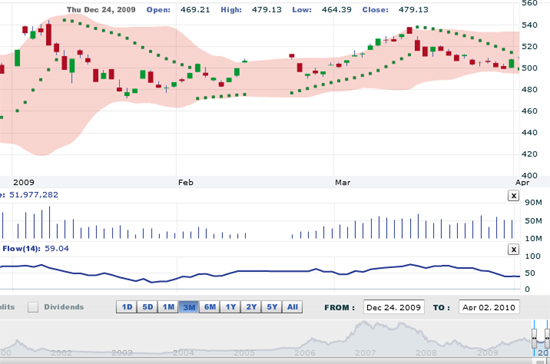This screenshot has width=550, height=364.
Task: Close the volume indicator panel
Action: coord(514,196)
